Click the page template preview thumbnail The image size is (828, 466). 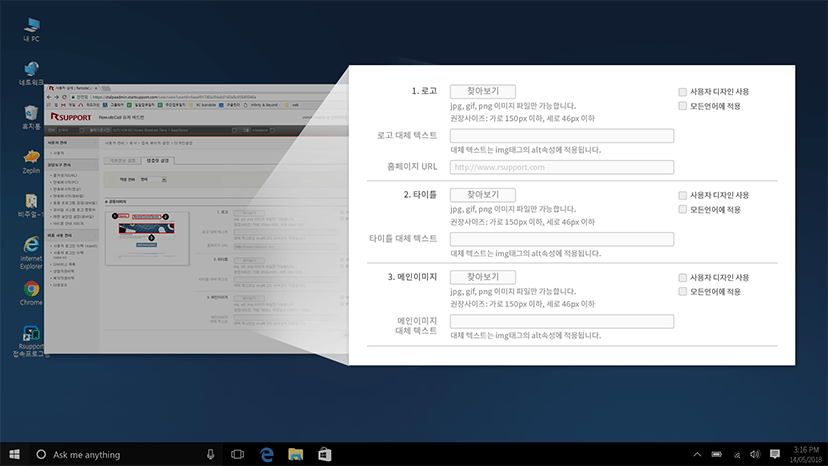(147, 238)
